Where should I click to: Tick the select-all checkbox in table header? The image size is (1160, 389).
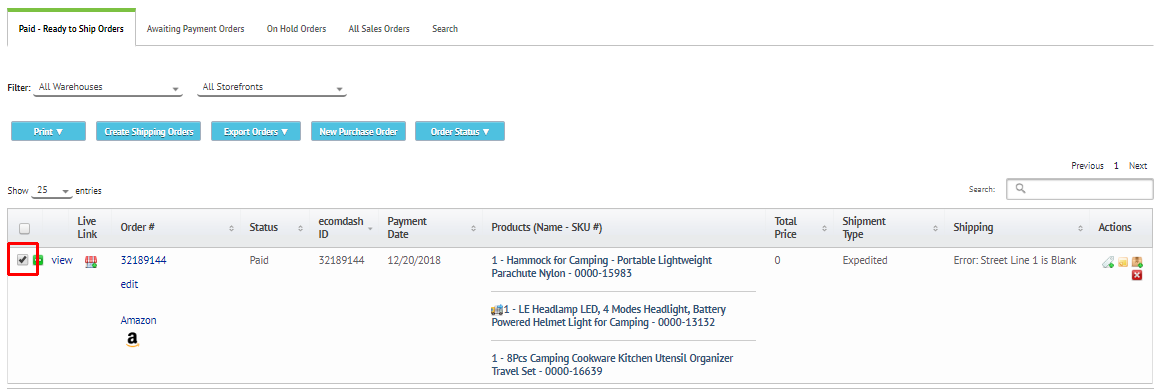click(x=24, y=229)
